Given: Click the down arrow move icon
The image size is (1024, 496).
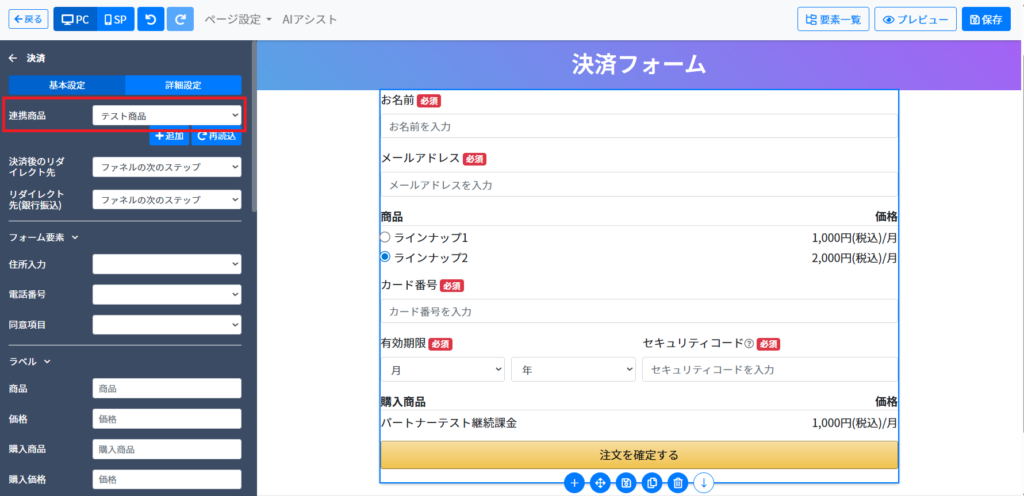Looking at the screenshot, I should (704, 483).
